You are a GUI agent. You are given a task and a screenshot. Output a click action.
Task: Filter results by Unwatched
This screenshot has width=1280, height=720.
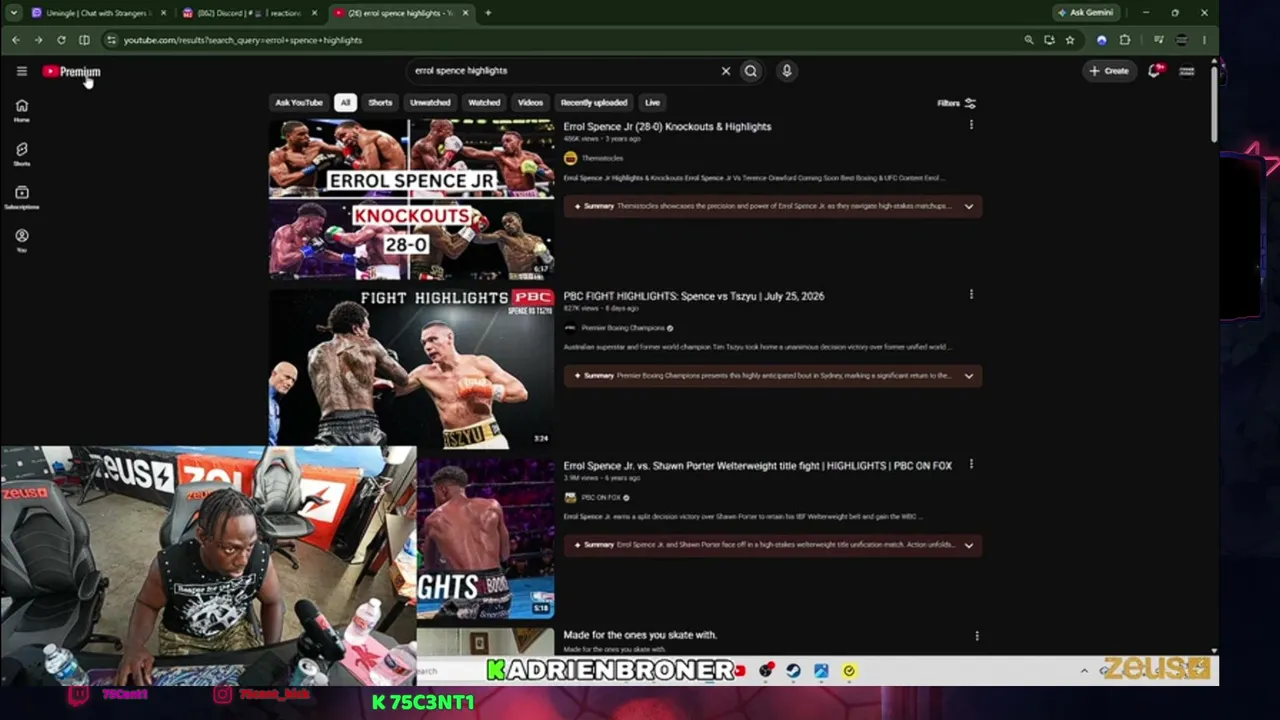pyautogui.click(x=430, y=102)
